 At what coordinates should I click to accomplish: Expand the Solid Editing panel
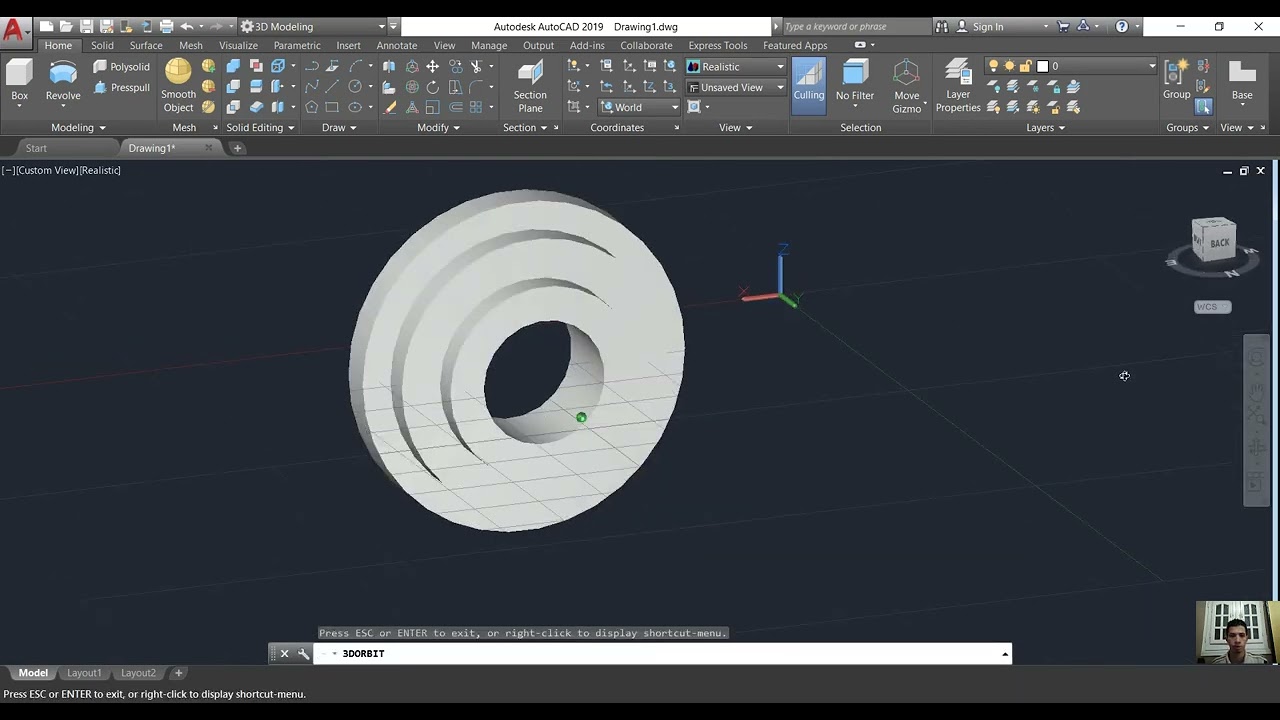coord(260,127)
